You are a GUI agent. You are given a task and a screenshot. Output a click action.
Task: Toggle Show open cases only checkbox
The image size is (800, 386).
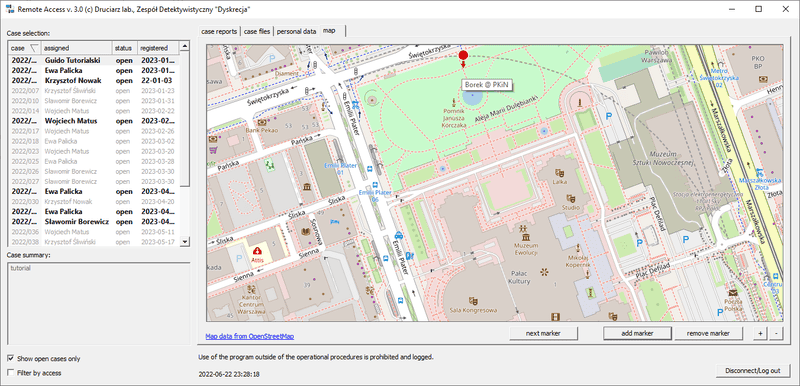coord(11,358)
